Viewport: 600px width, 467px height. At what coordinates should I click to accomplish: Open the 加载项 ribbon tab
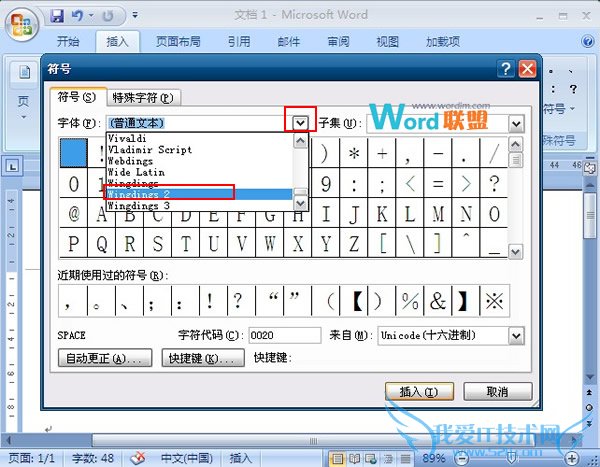443,41
